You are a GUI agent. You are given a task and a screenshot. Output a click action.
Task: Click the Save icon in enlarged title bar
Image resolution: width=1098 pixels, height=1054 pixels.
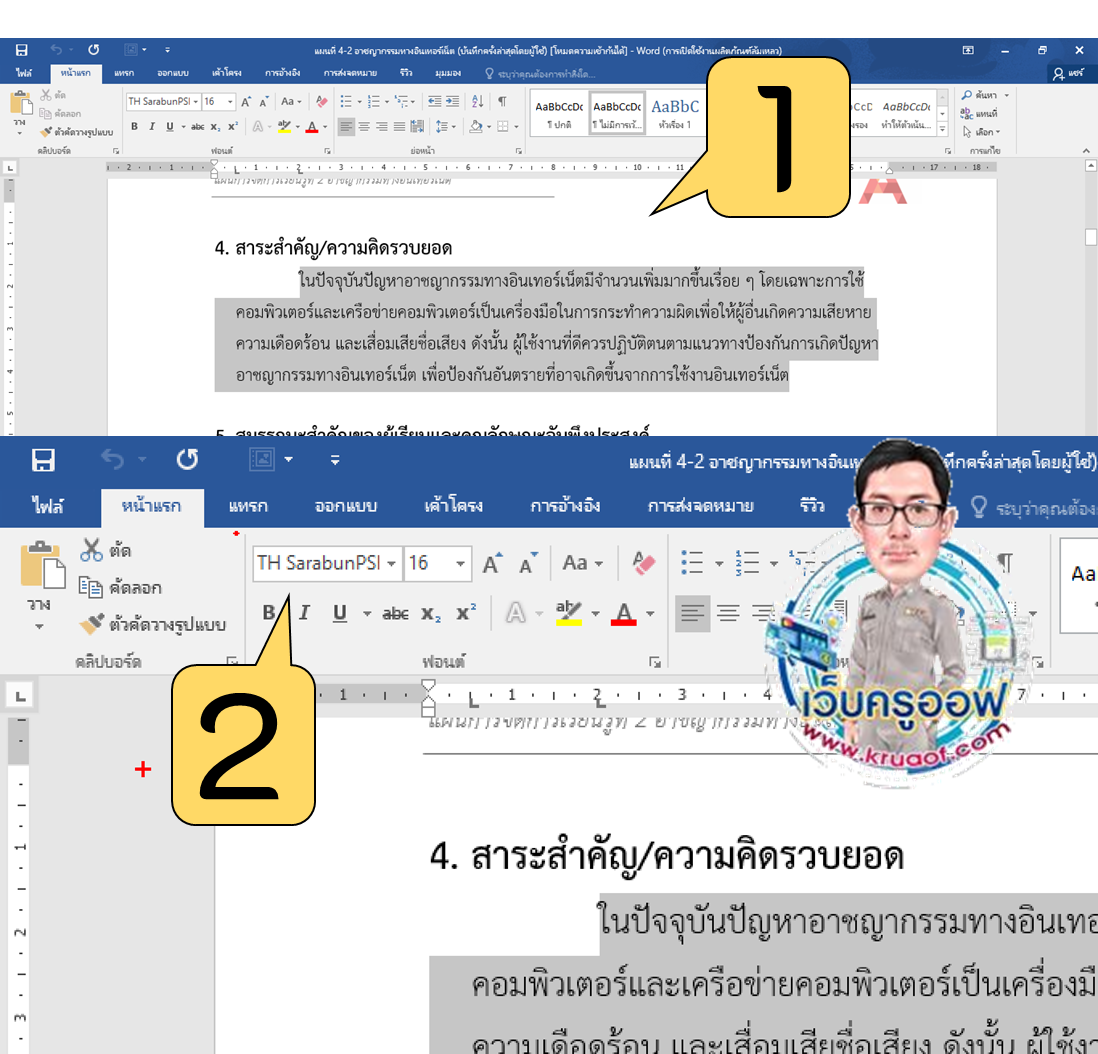pyautogui.click(x=43, y=460)
